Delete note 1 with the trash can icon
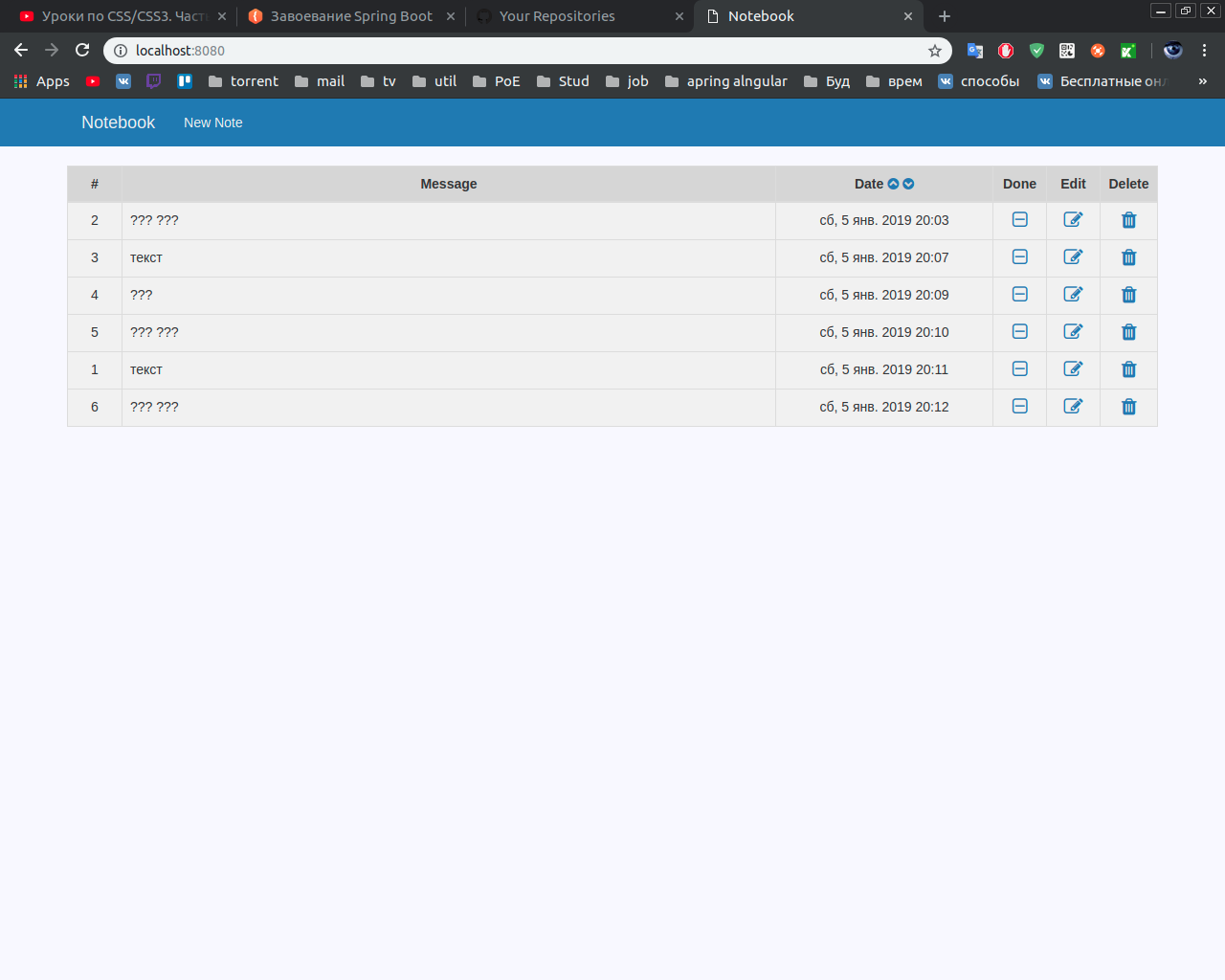 click(x=1128, y=369)
